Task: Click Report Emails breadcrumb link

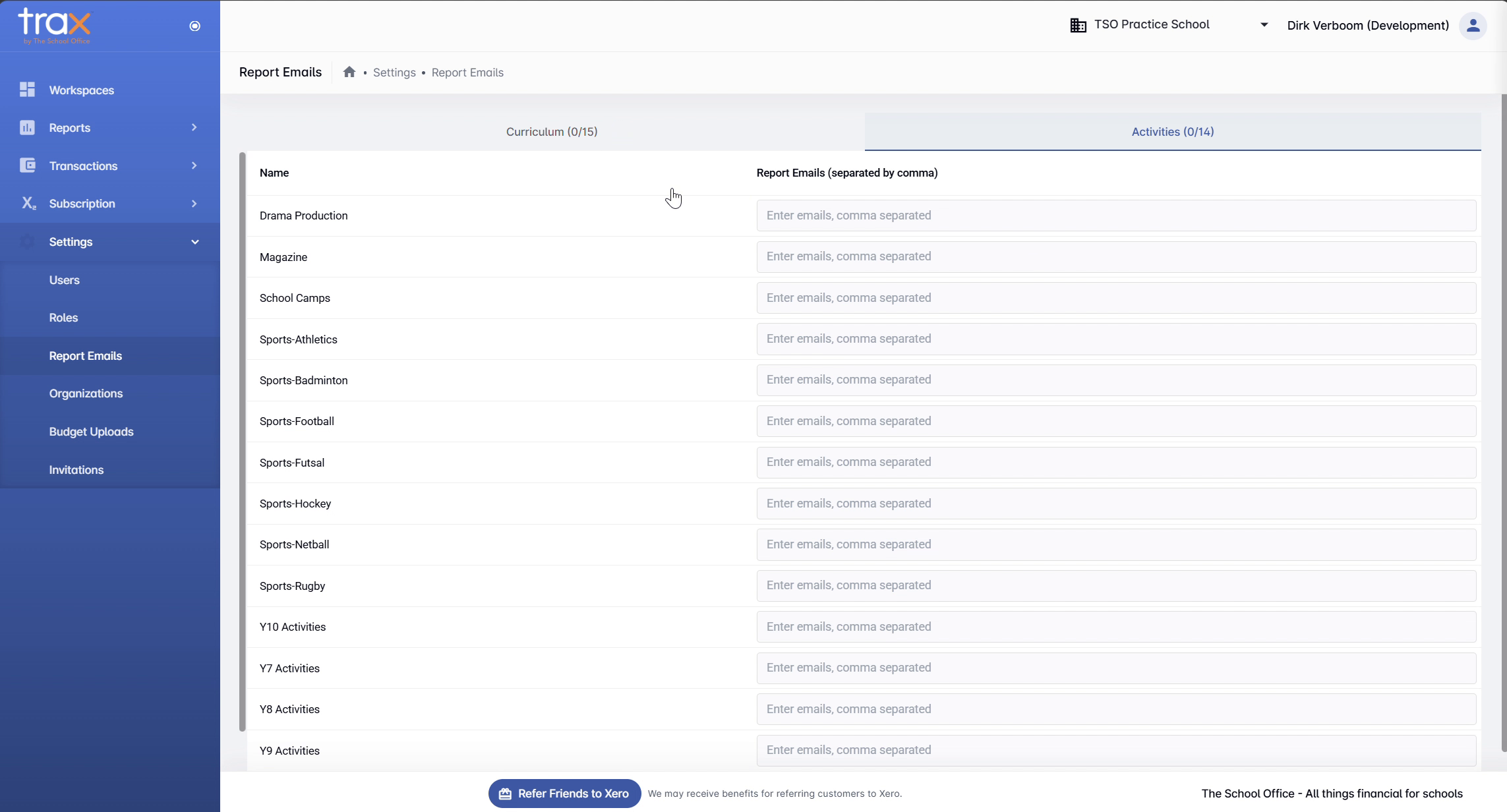Action: (467, 72)
